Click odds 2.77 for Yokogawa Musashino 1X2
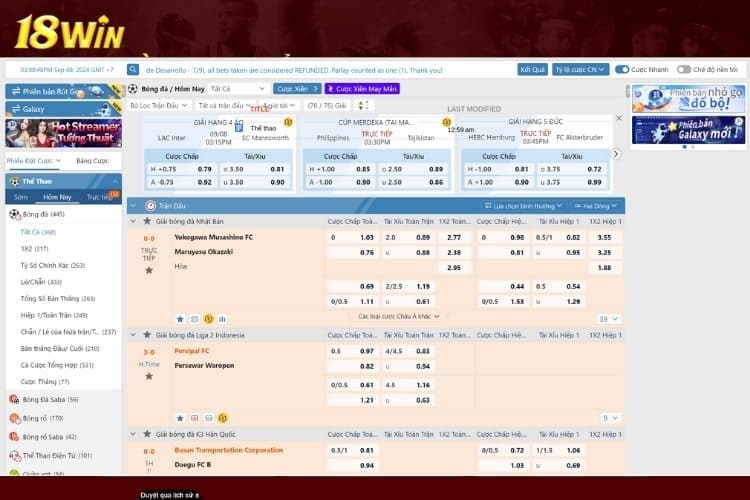 tap(454, 237)
